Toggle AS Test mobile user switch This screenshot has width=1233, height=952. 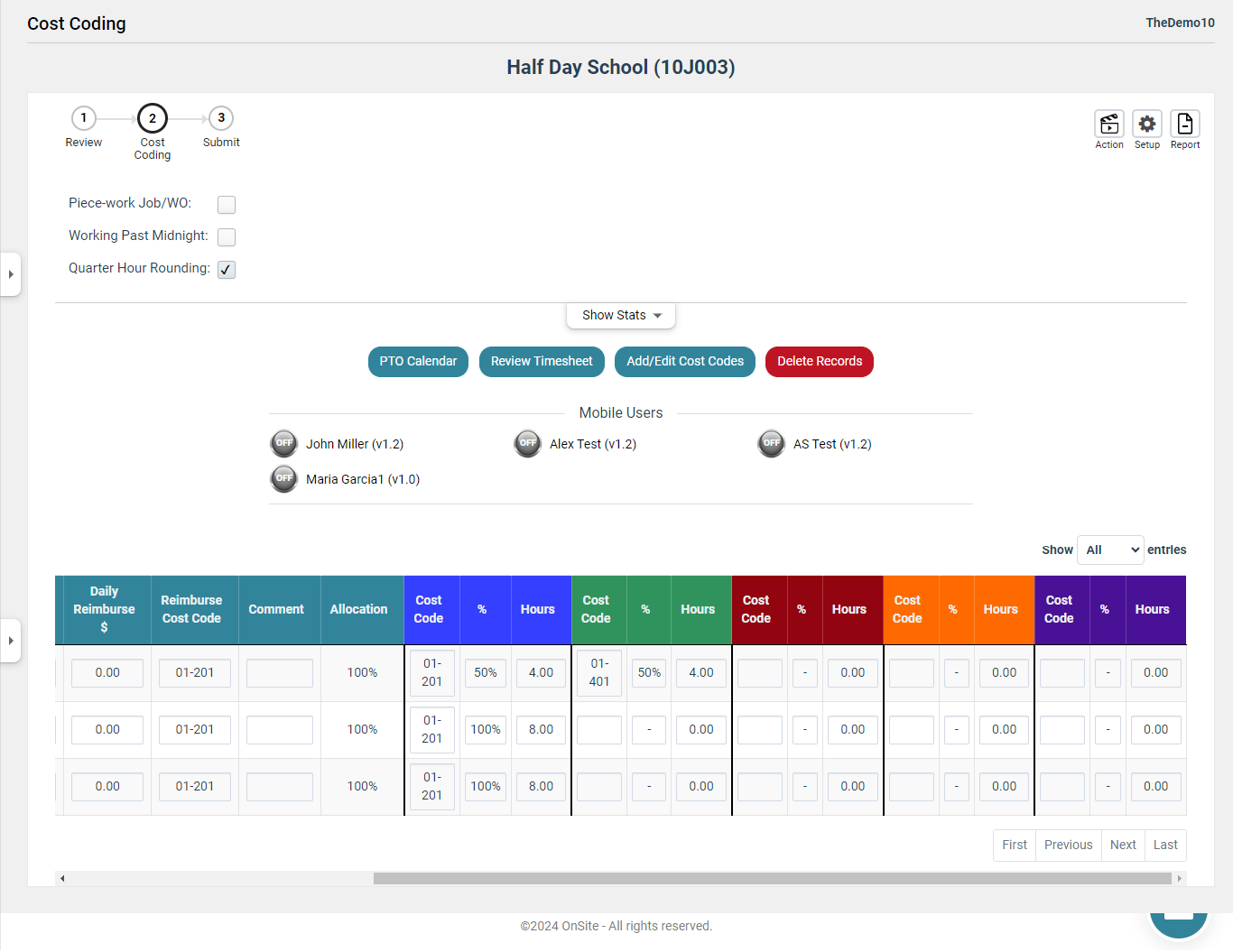tap(772, 444)
